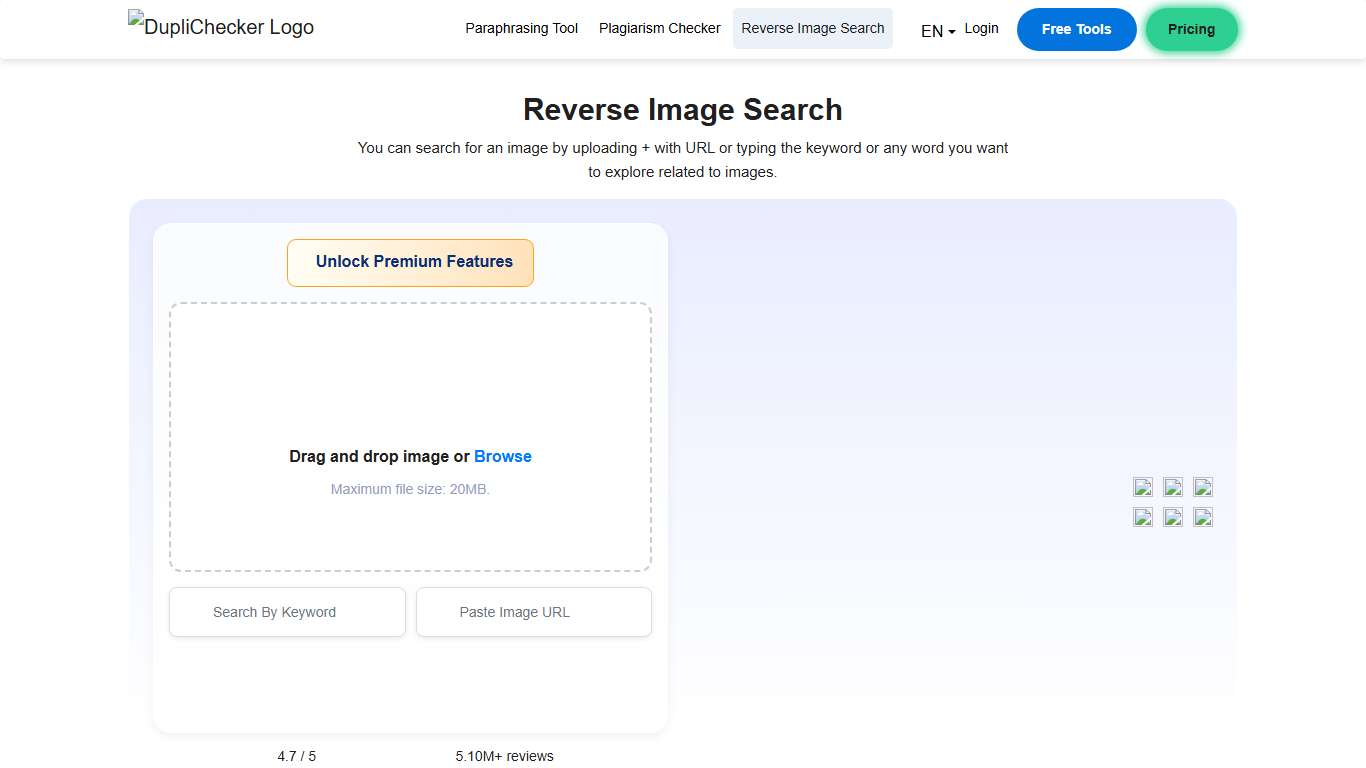Click the Free Tools button
The width and height of the screenshot is (1366, 768).
pos(1076,29)
